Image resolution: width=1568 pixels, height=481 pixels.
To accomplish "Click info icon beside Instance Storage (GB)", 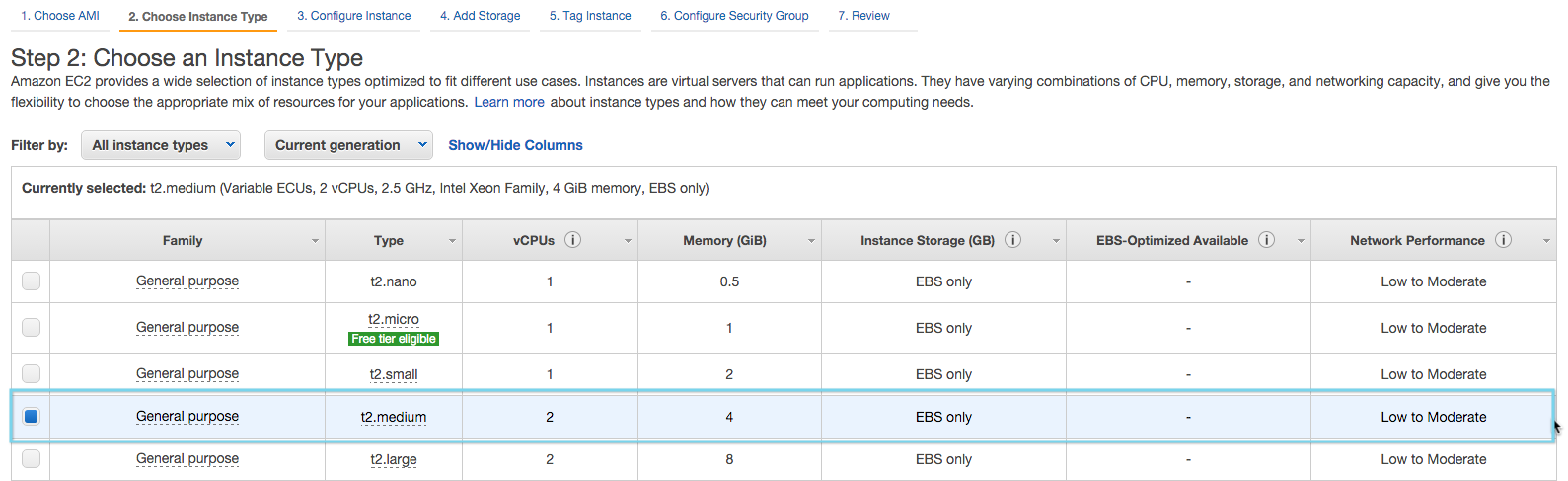I will 1012,240.
